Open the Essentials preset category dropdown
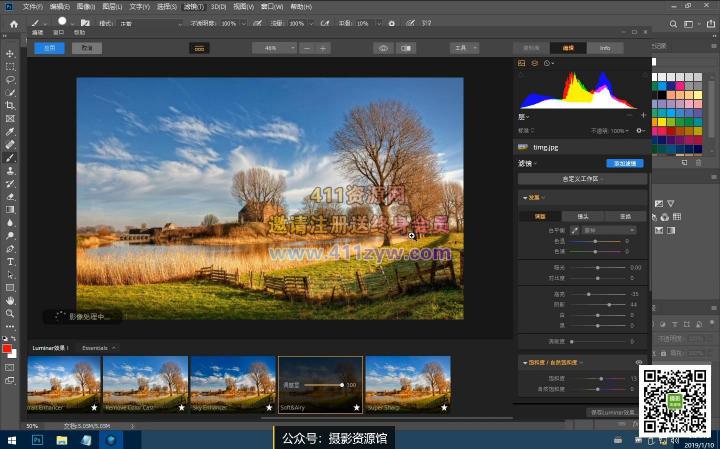720x449 pixels. click(x=99, y=347)
